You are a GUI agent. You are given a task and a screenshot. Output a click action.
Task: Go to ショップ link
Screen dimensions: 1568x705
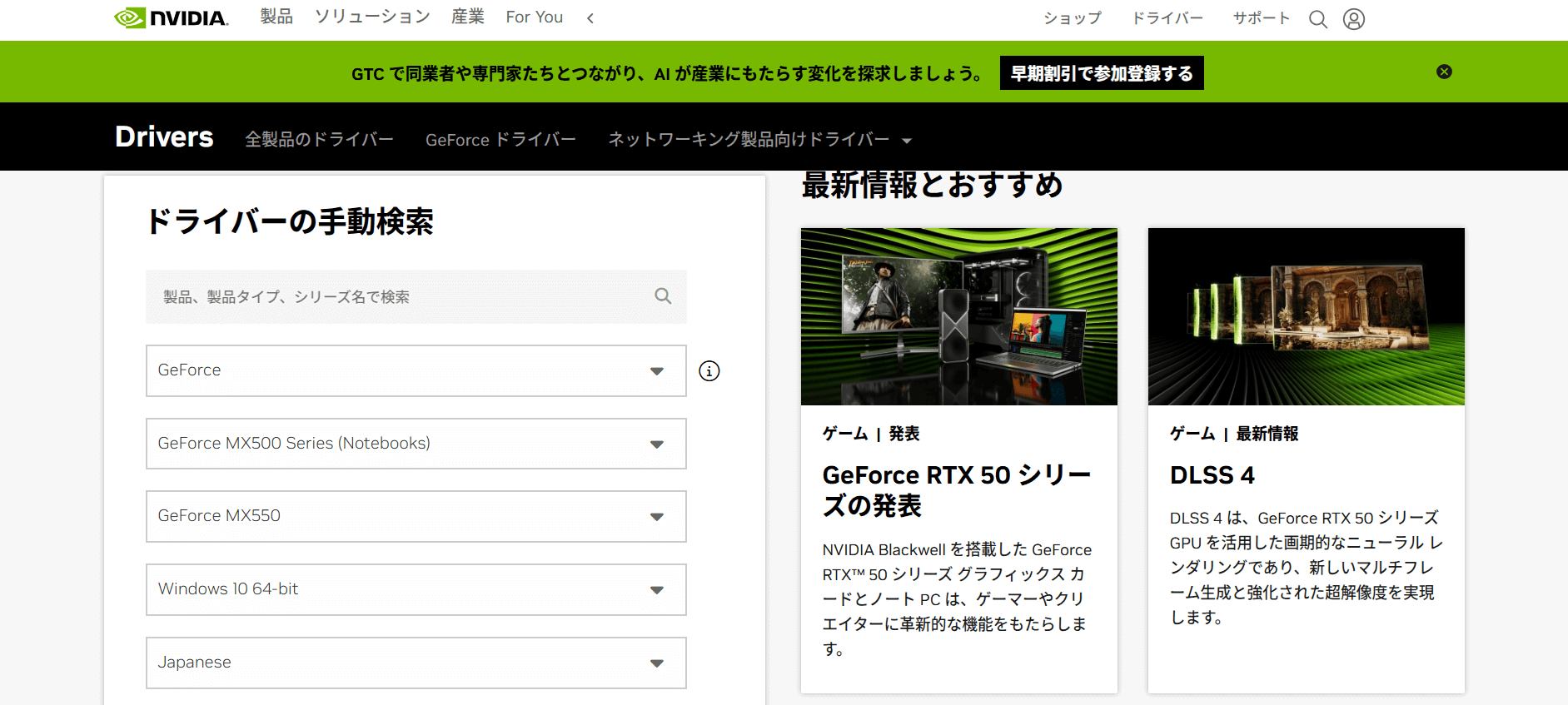tap(1073, 18)
